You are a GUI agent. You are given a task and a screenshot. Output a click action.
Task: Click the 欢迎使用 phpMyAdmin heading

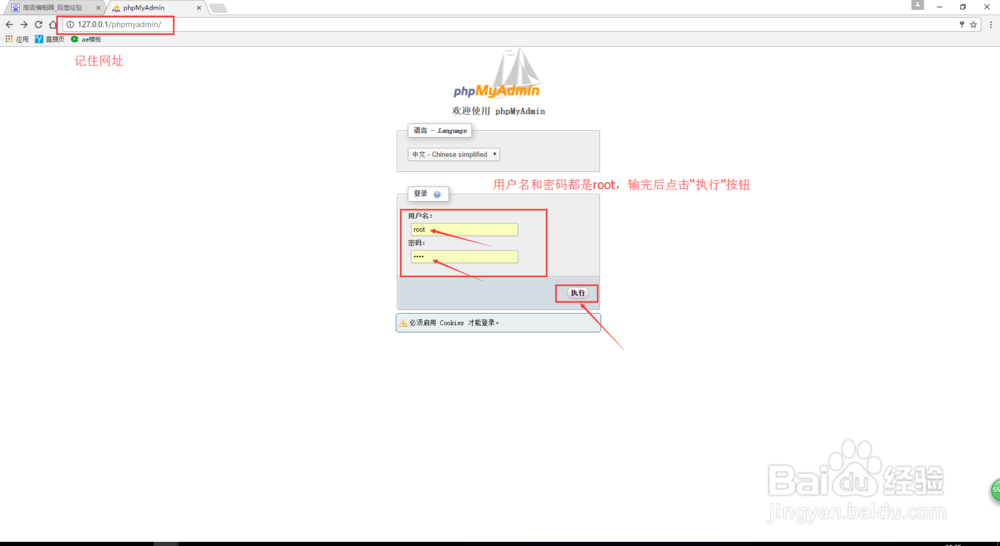tap(499, 111)
